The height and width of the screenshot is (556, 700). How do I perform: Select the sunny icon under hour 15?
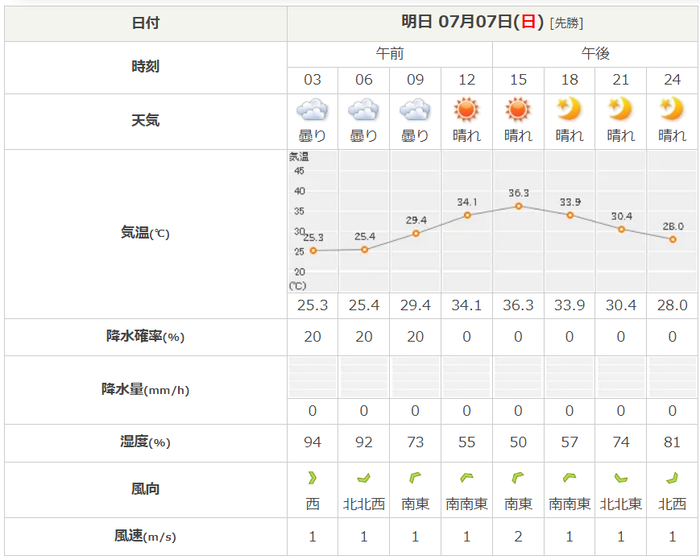click(x=518, y=109)
